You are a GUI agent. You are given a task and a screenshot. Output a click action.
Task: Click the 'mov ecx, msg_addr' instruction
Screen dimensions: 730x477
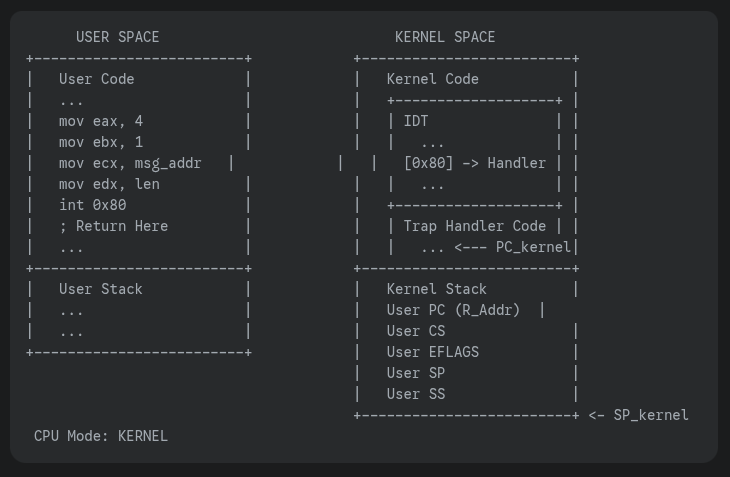pyautogui.click(x=130, y=163)
